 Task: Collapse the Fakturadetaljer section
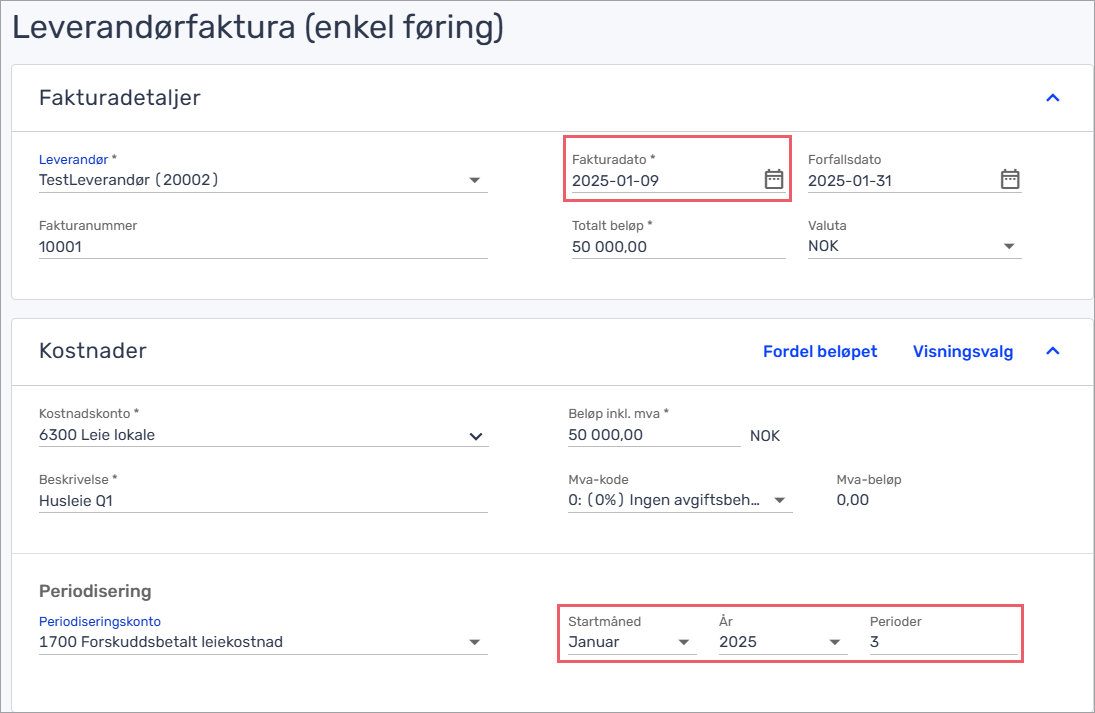click(x=1051, y=98)
